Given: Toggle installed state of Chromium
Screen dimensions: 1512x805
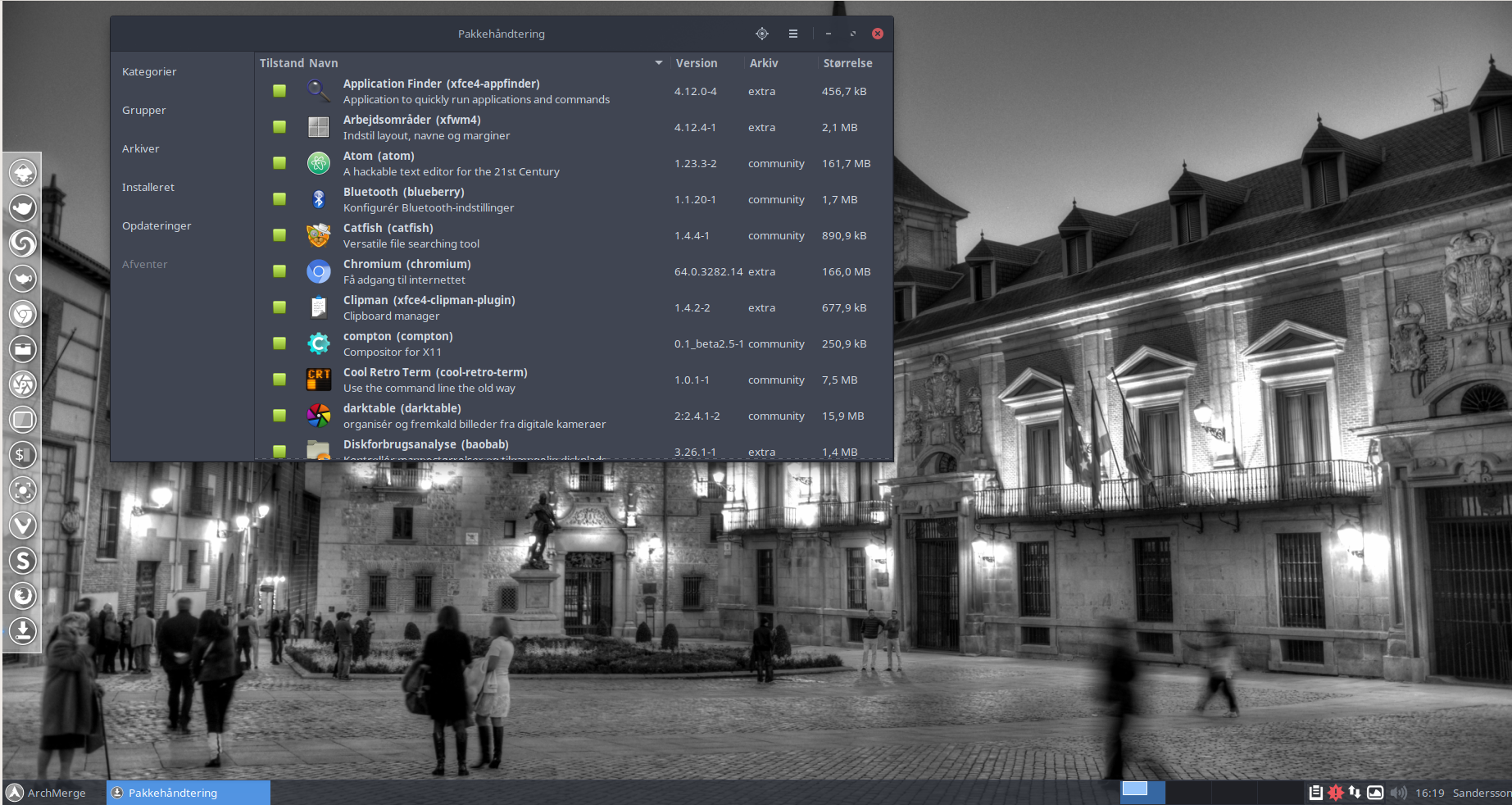Looking at the screenshot, I should pos(279,271).
